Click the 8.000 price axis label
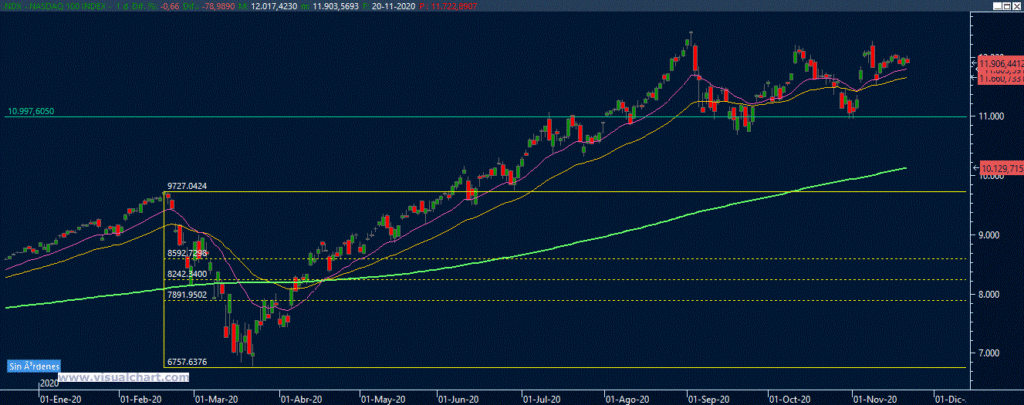This screenshot has width=1024, height=405. (991, 295)
